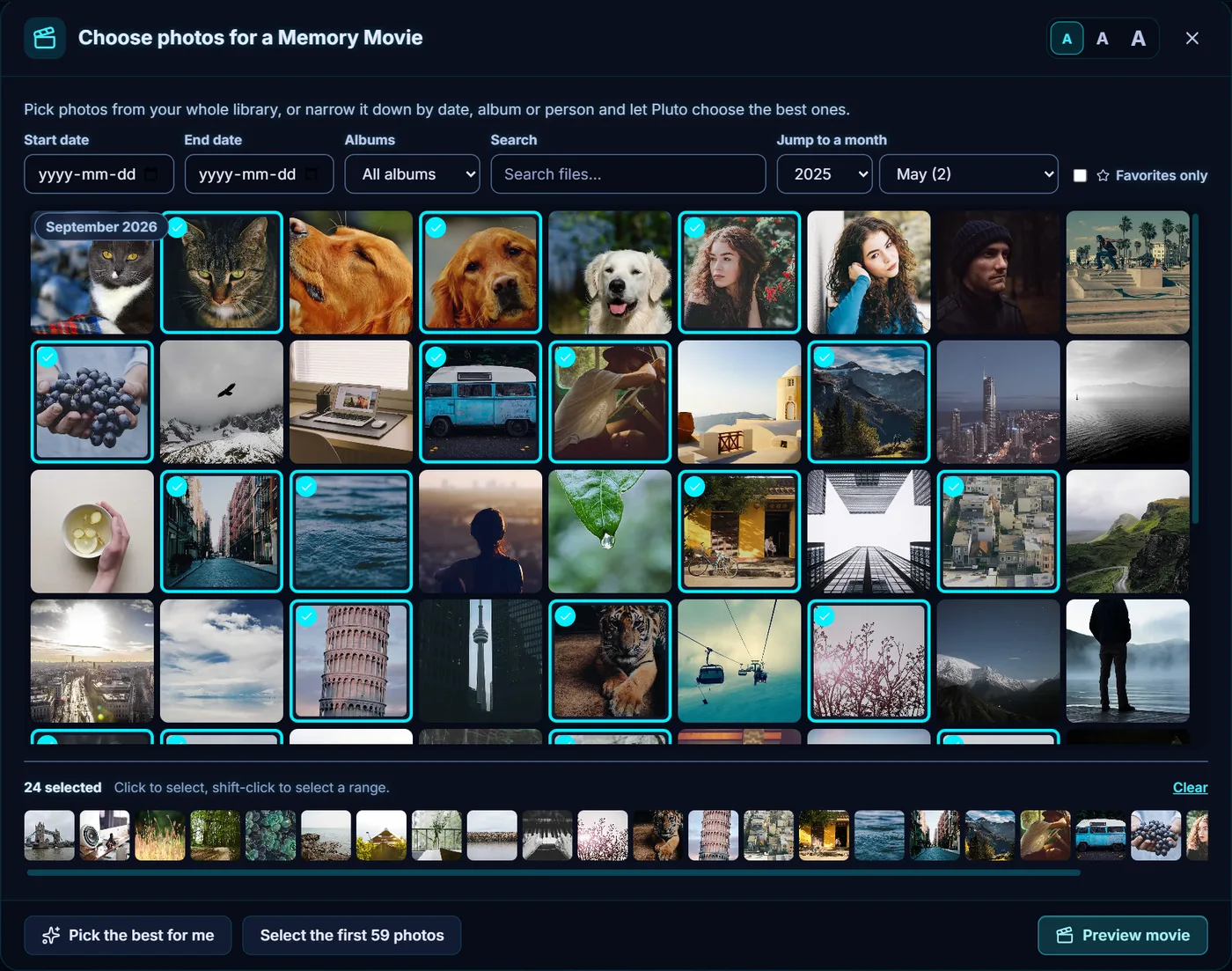The height and width of the screenshot is (971, 1232).
Task: Click the horizontal scrollbar under selected thumbnails
Action: click(554, 872)
